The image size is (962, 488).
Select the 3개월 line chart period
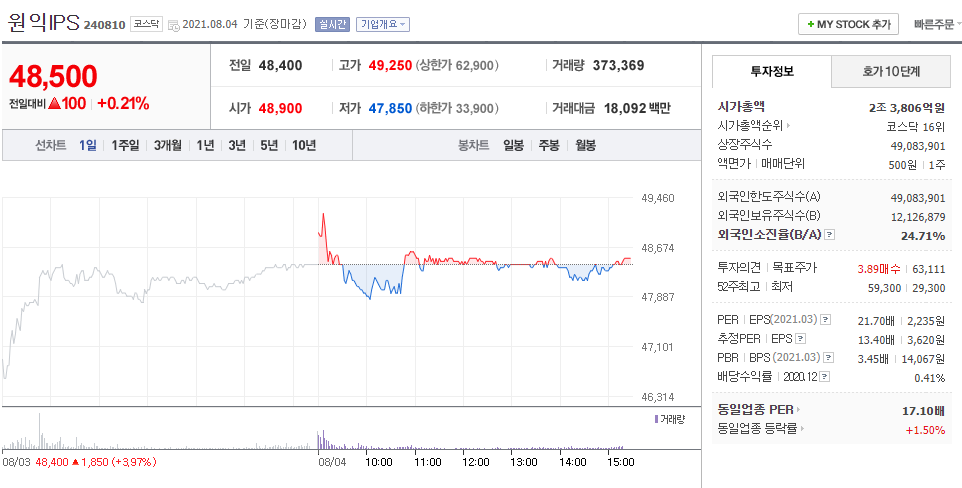point(167,145)
